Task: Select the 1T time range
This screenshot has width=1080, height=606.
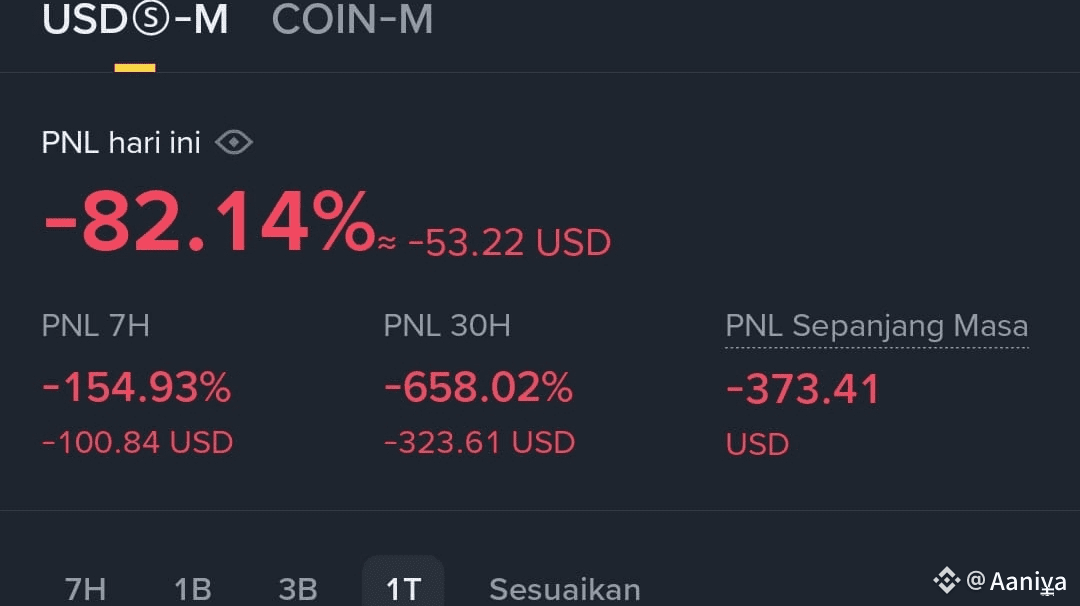Action: (x=403, y=587)
